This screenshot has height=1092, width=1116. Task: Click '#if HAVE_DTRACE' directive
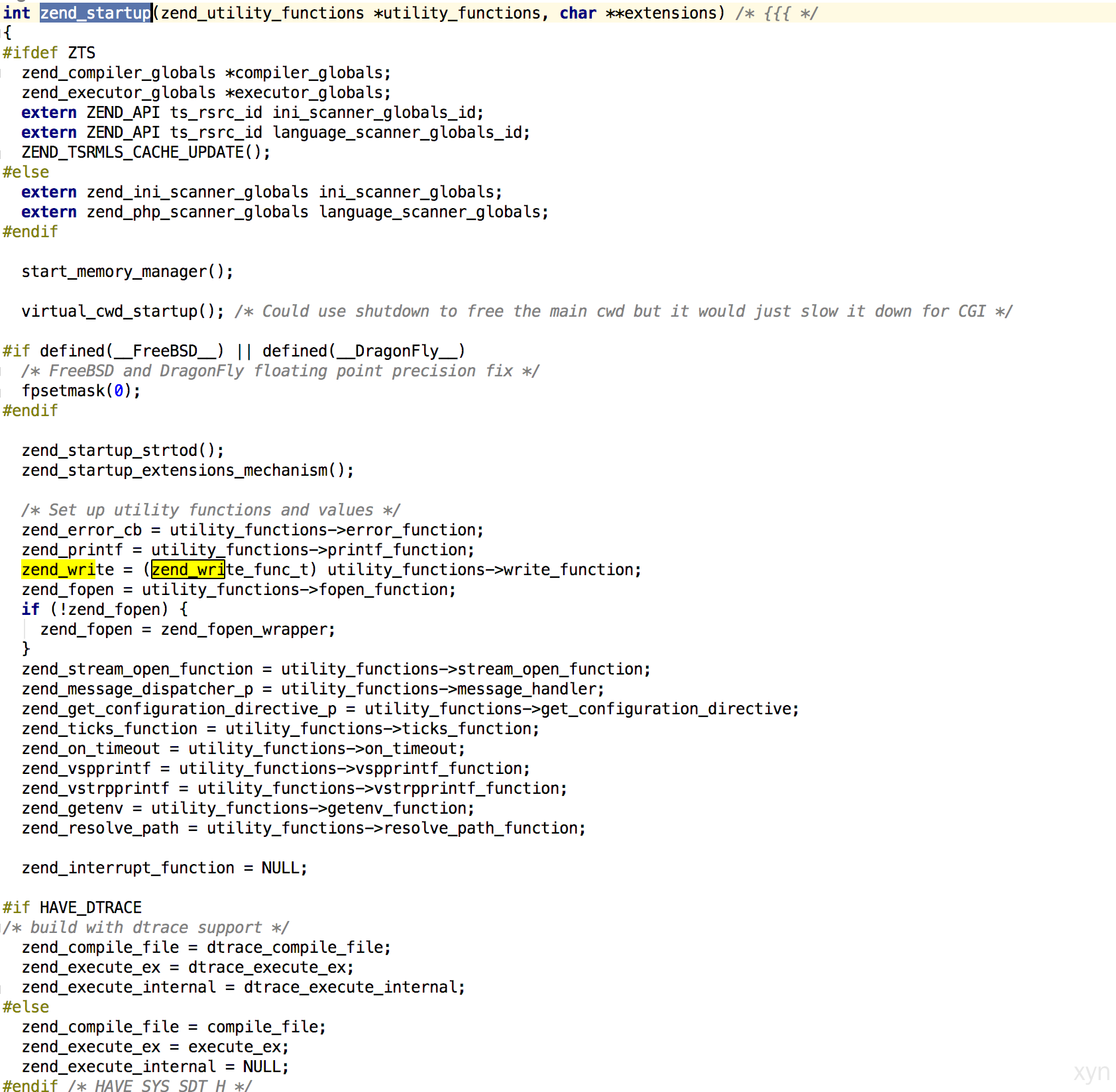72,908
